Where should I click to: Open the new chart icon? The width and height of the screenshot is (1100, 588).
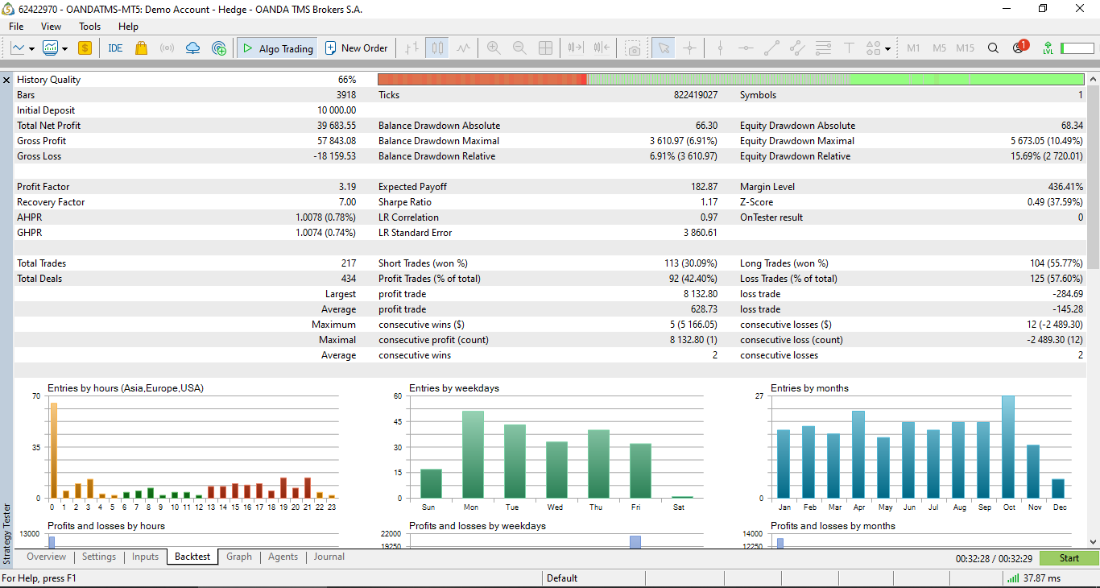click(18, 48)
